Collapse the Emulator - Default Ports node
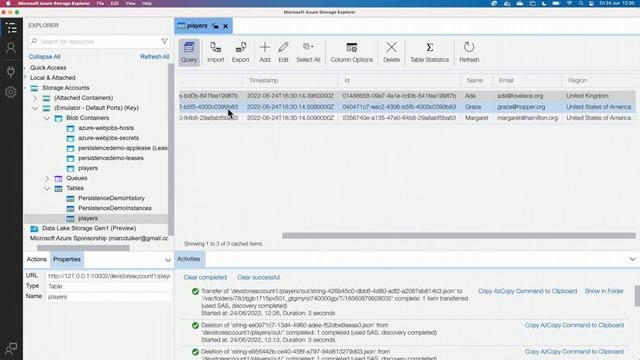Image resolution: width=640 pixels, height=360 pixels. (x=35, y=108)
